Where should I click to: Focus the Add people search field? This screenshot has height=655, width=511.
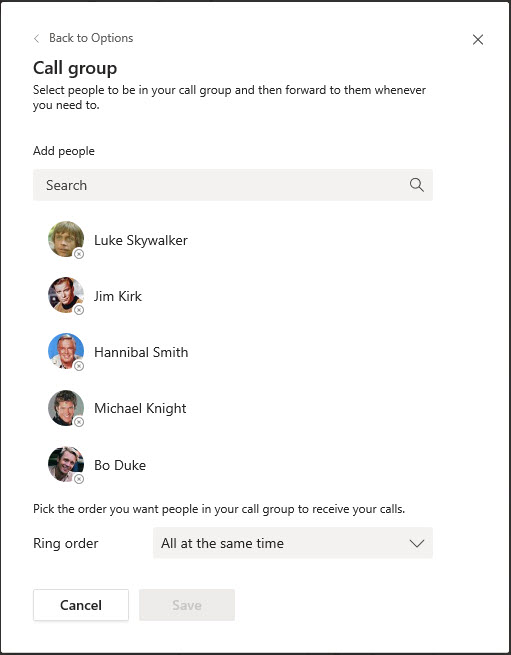coord(233,185)
